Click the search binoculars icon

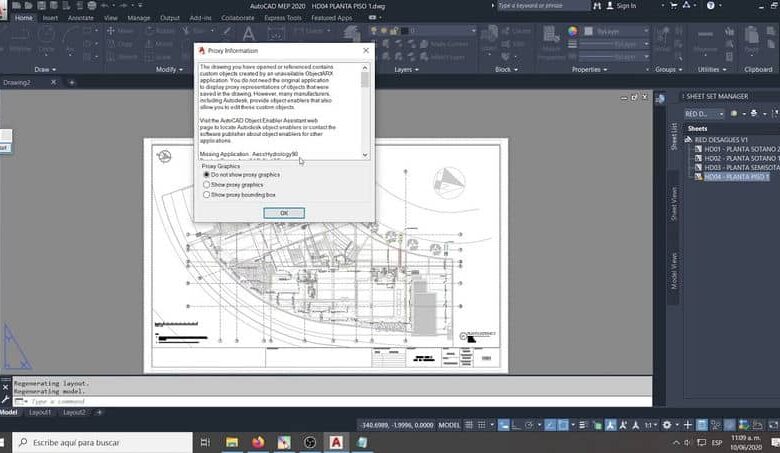(597, 6)
